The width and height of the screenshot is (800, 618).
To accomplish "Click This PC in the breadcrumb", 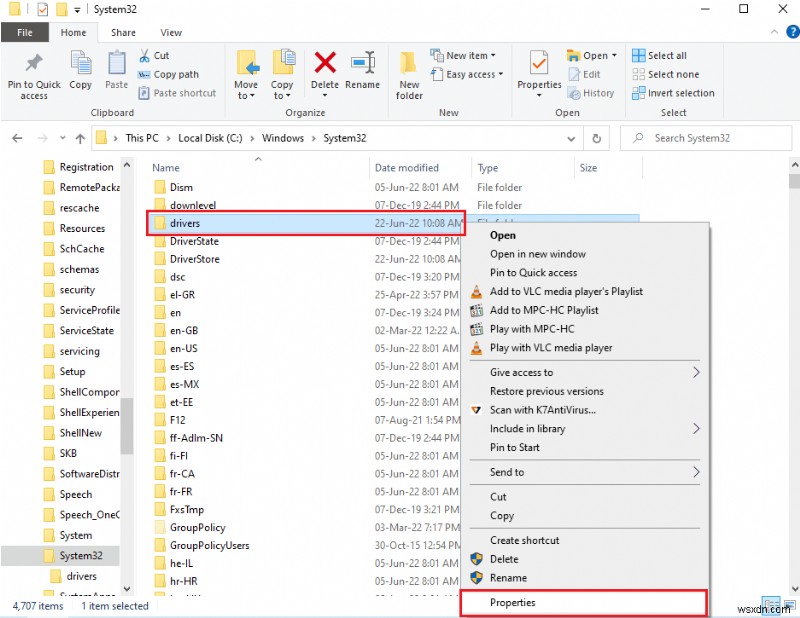I will point(142,138).
